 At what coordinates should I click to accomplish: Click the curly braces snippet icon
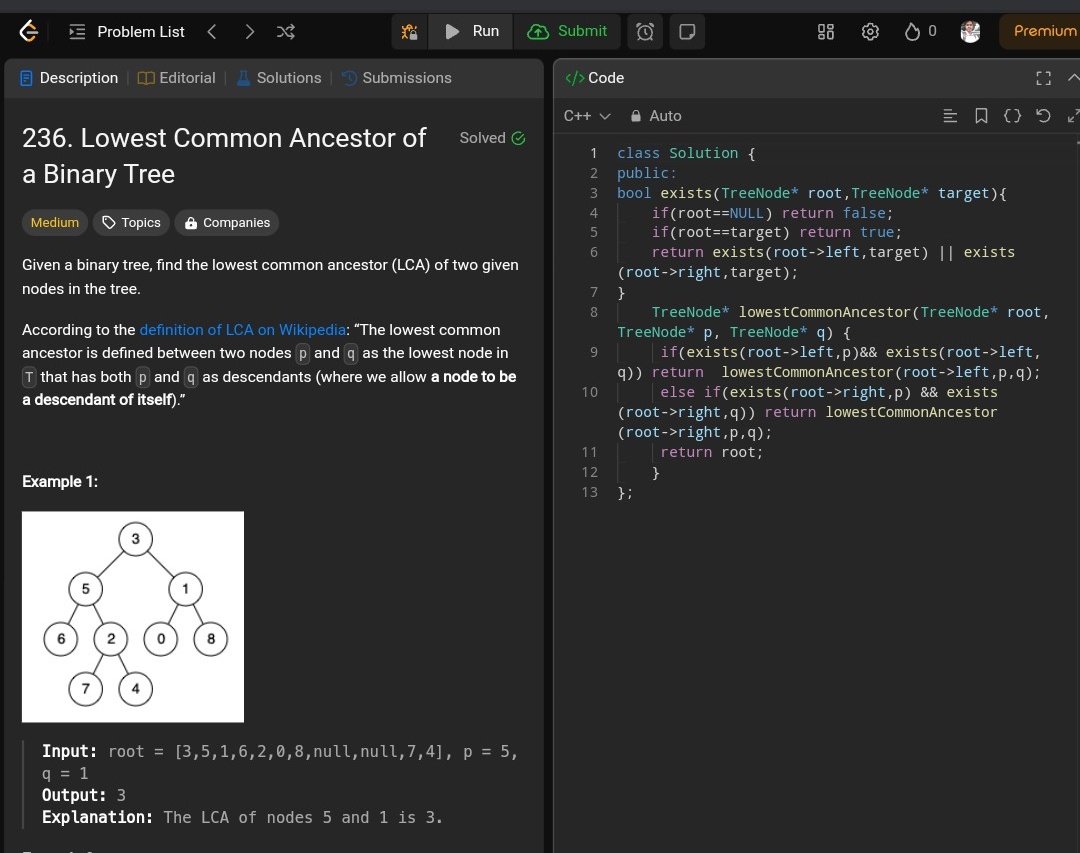coord(1012,116)
